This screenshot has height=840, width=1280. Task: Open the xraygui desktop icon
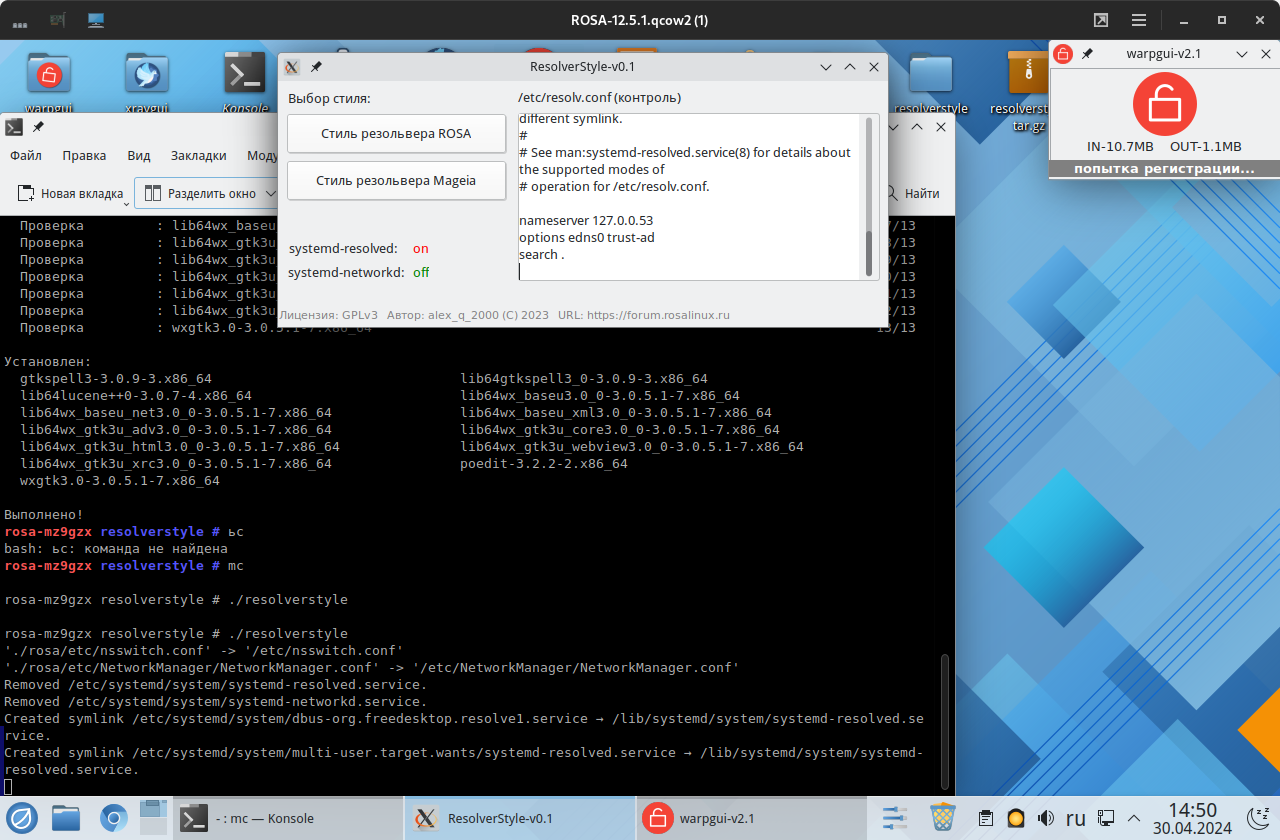[146, 74]
